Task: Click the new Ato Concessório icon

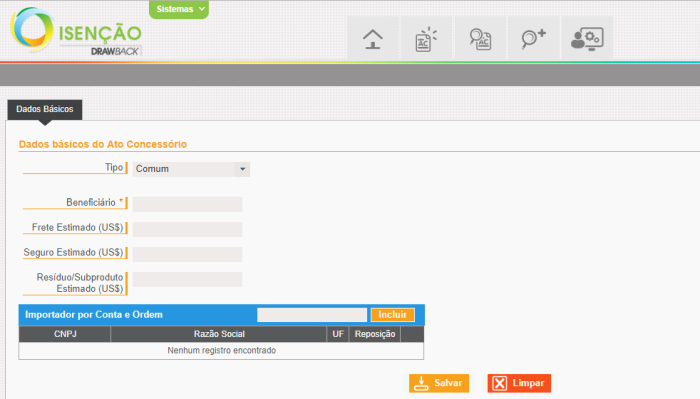Action: 426,38
